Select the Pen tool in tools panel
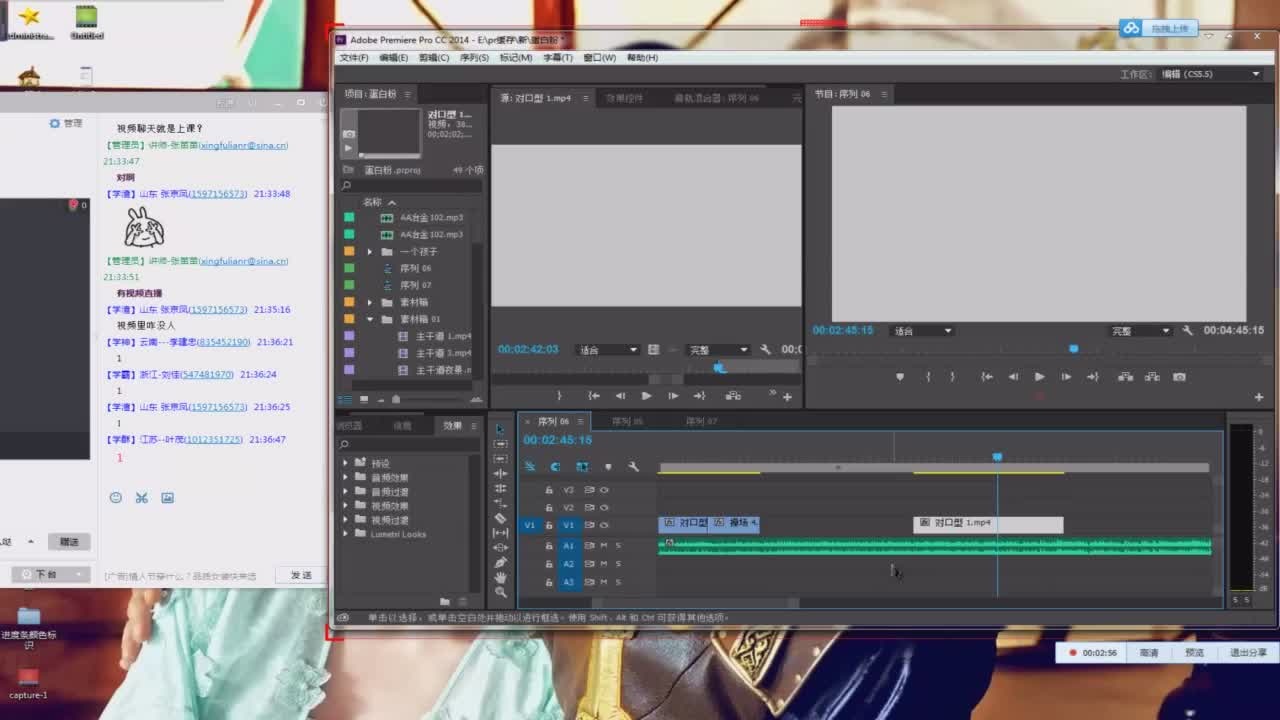This screenshot has width=1280, height=720. (x=500, y=562)
